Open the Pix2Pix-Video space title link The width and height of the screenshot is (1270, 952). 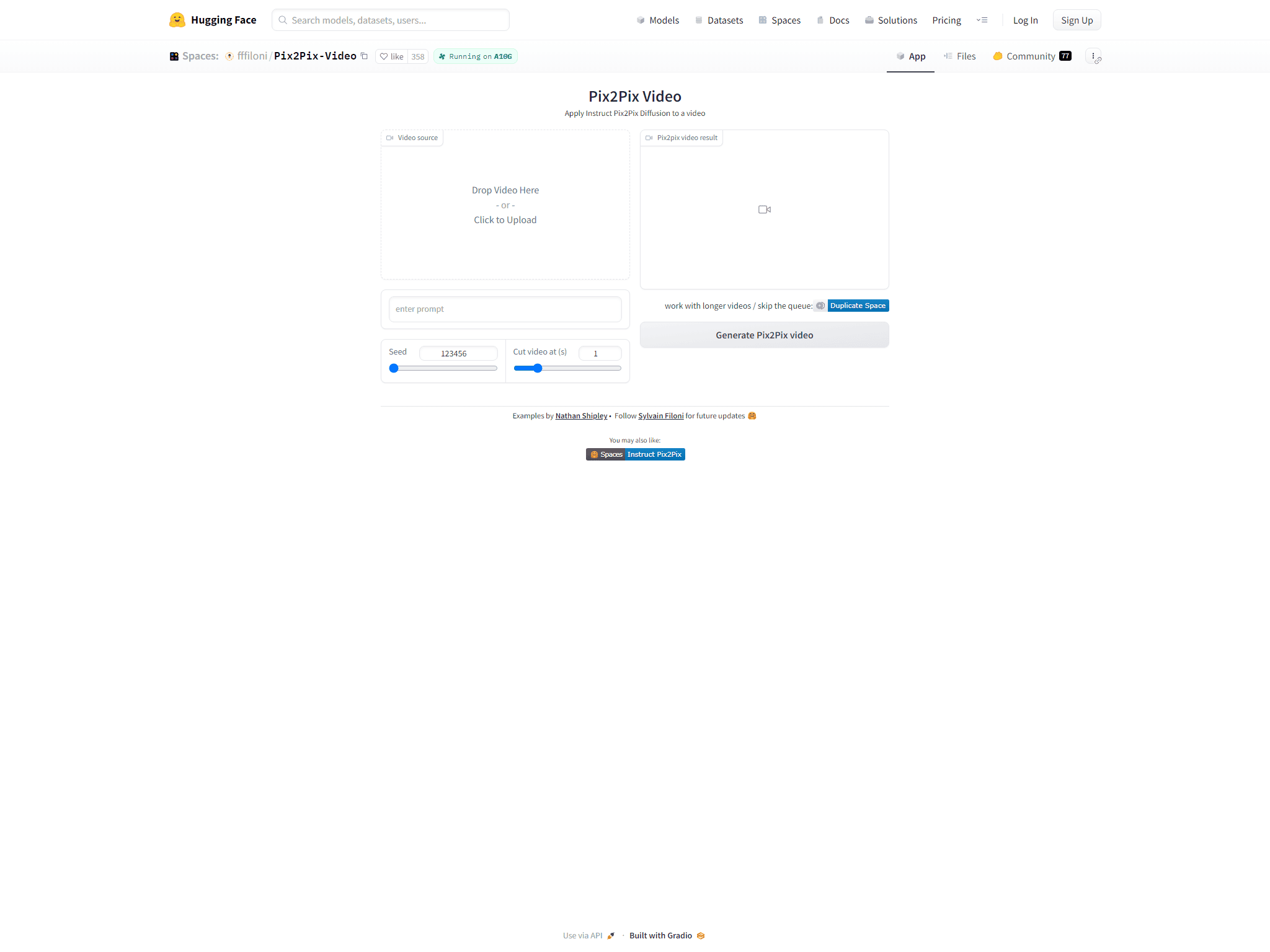click(315, 56)
